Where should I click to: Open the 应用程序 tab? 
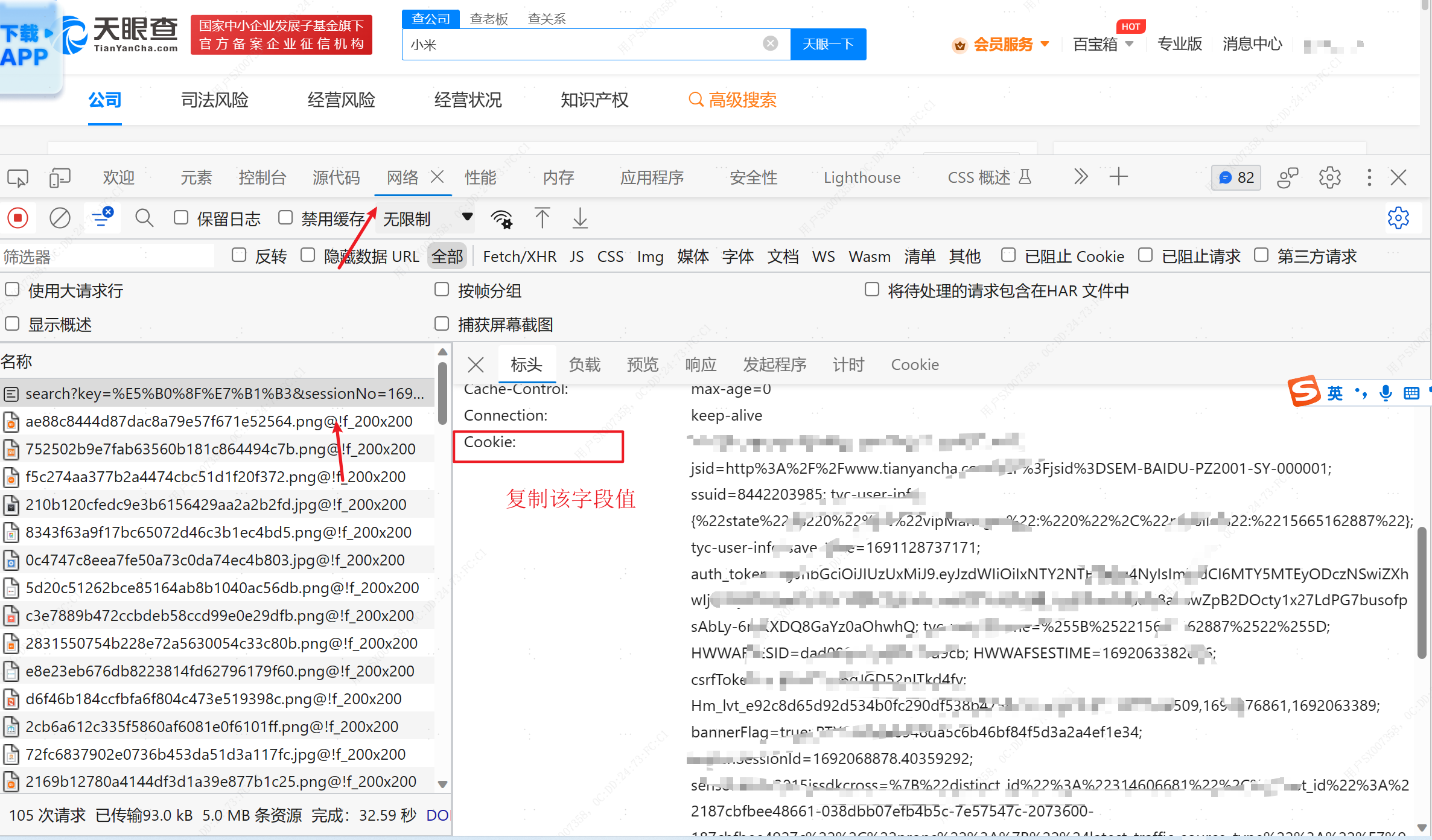pyautogui.click(x=652, y=177)
